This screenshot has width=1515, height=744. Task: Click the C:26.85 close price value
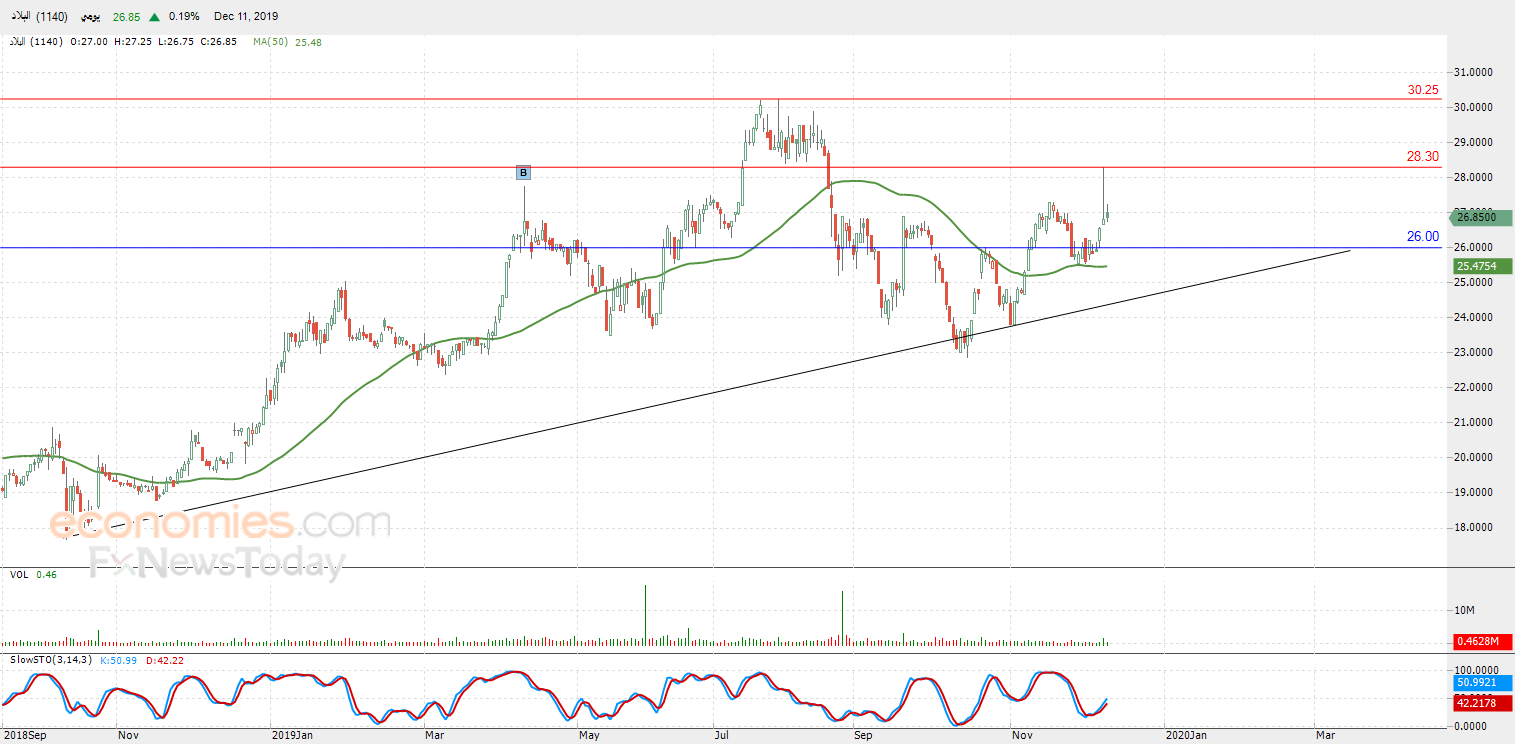(218, 42)
